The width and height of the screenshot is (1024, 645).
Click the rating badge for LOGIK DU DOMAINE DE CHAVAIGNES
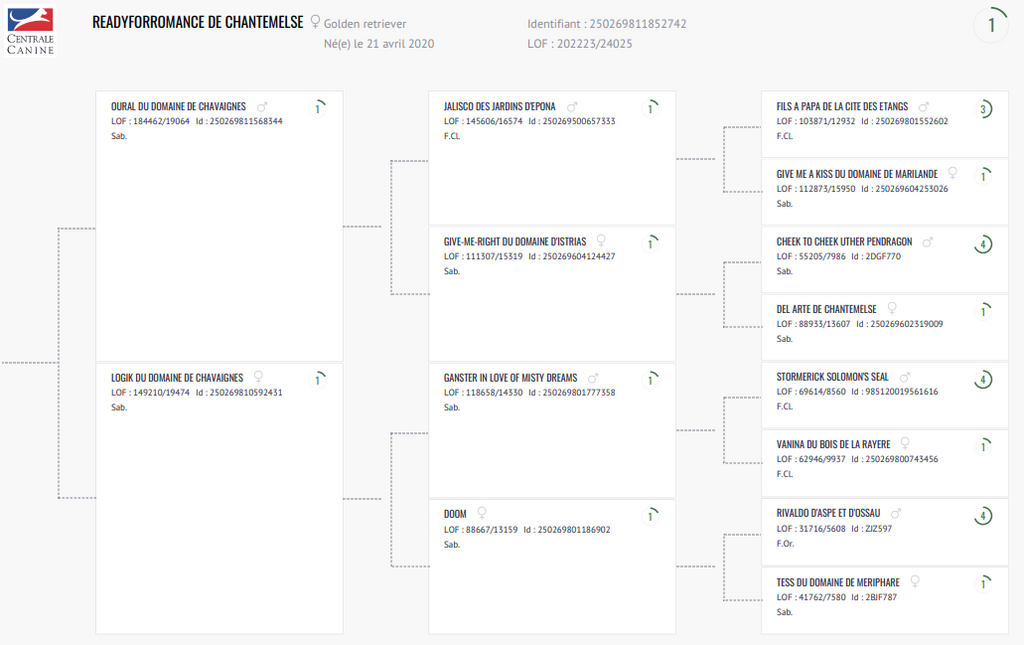pyautogui.click(x=317, y=379)
